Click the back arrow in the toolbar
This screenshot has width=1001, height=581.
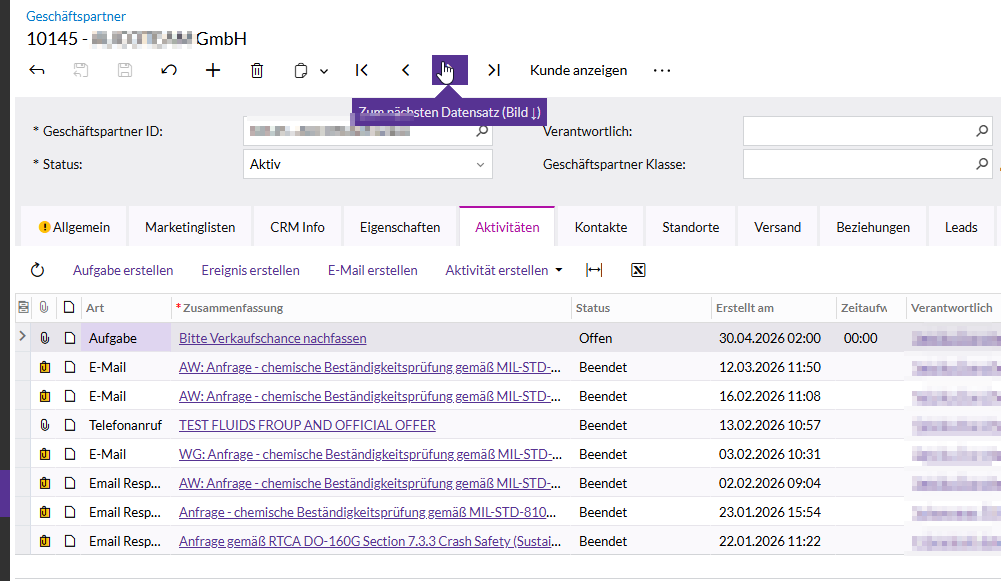[37, 70]
